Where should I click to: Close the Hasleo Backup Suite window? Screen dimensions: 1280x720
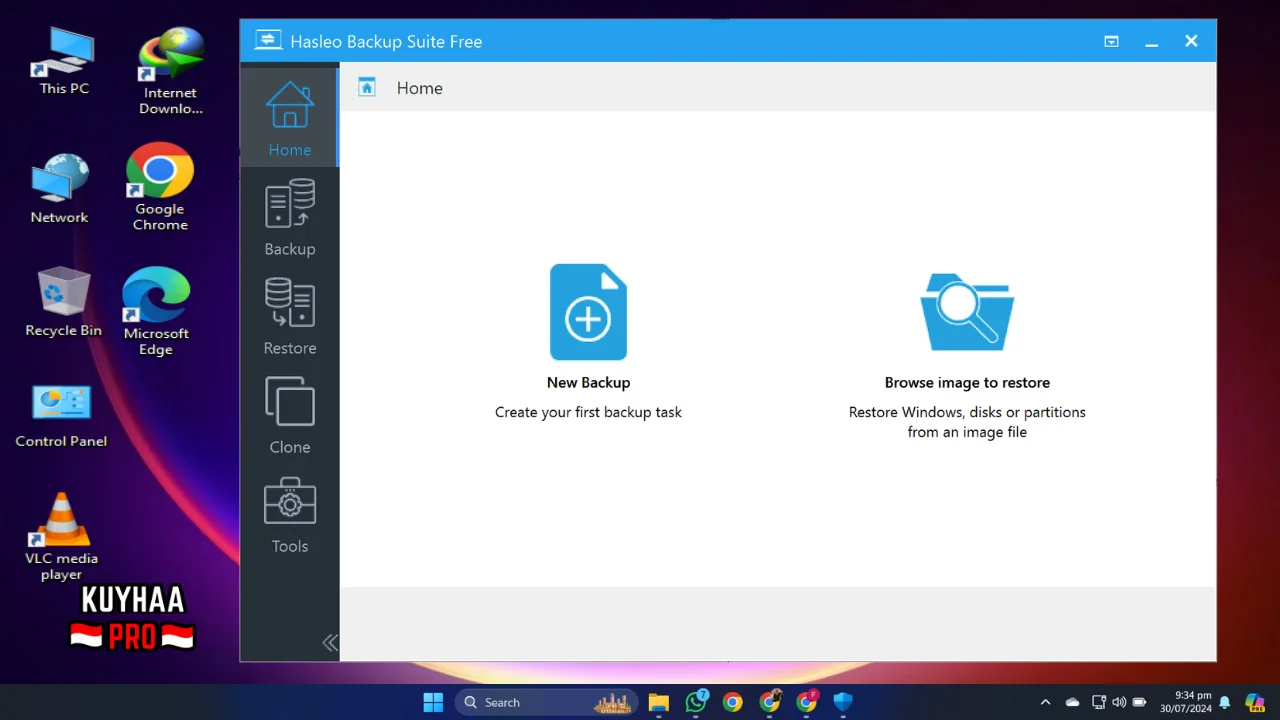tap(1191, 41)
